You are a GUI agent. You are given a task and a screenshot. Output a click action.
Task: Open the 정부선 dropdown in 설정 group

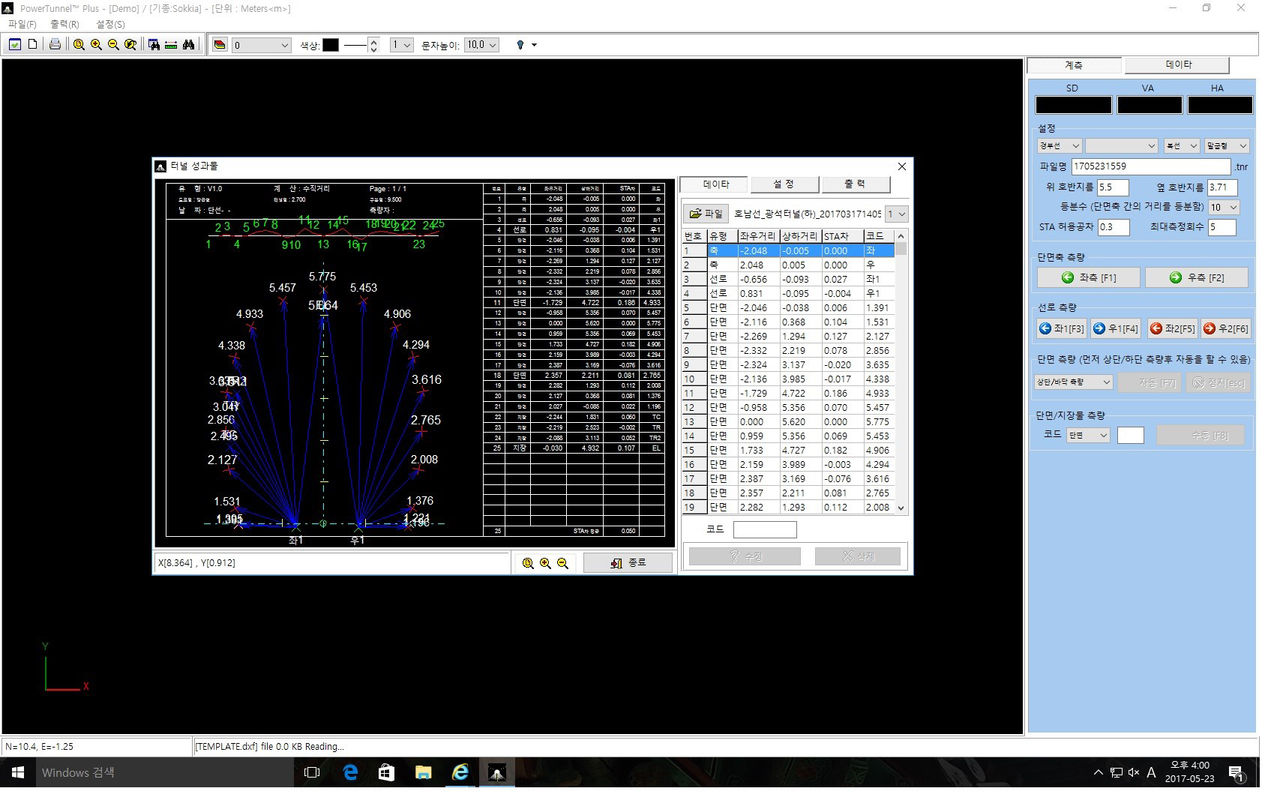point(1058,146)
